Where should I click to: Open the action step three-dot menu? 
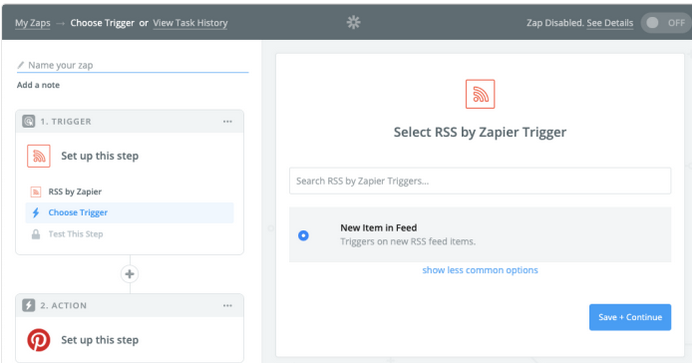tap(227, 305)
